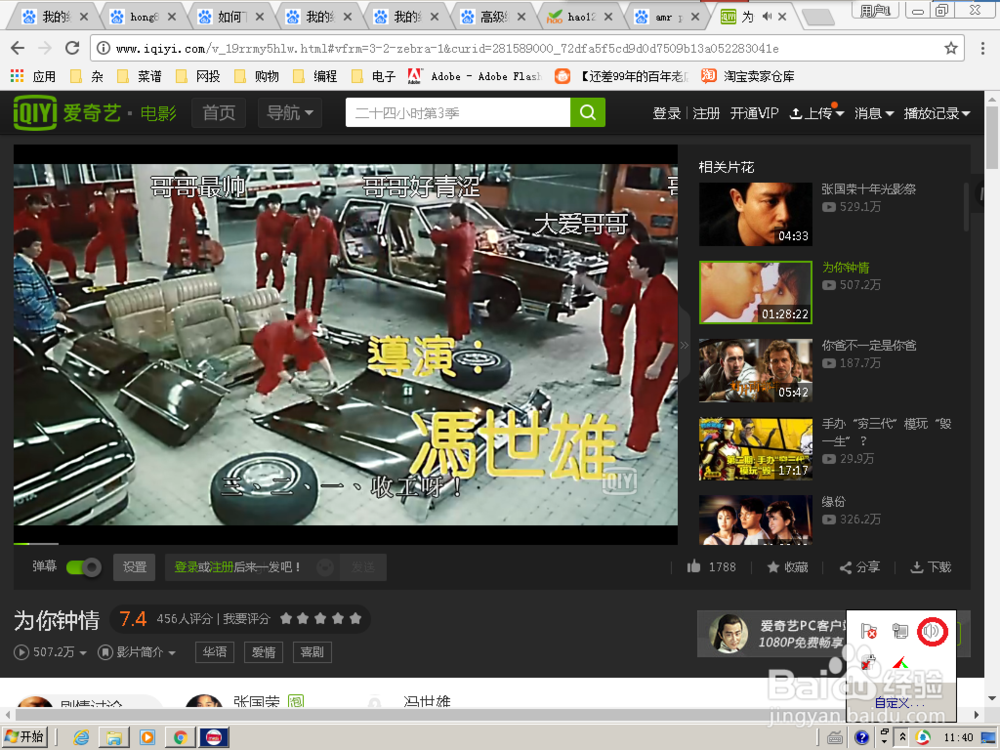Open the 首页 home menu item

(219, 113)
